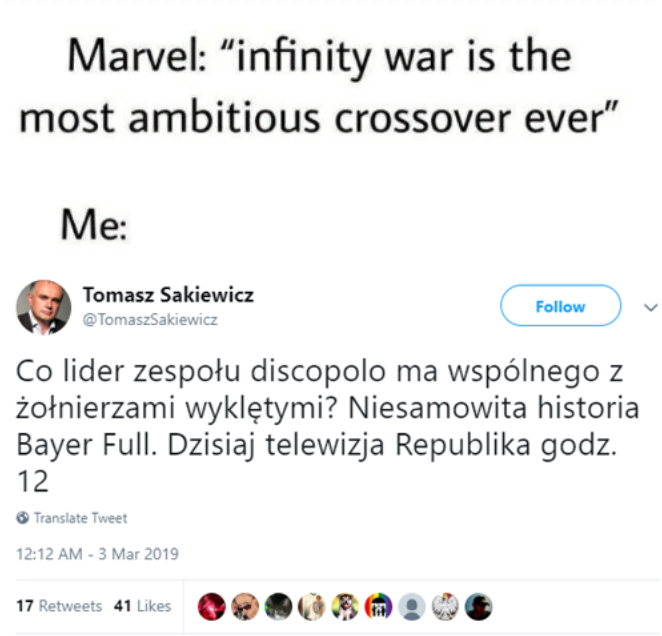View the 41 Likes list

[x=141, y=606]
